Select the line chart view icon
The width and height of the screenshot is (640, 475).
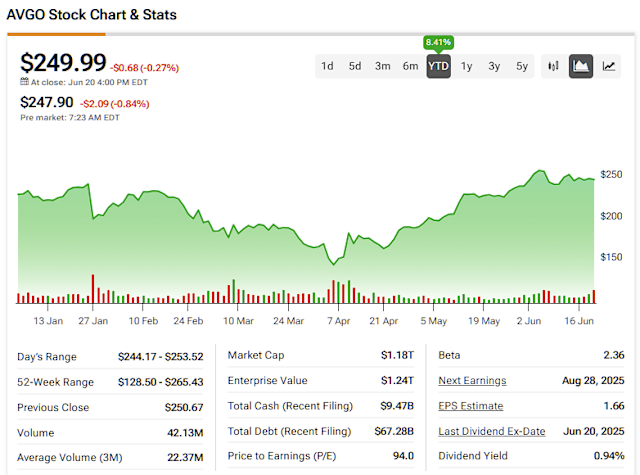(609, 66)
